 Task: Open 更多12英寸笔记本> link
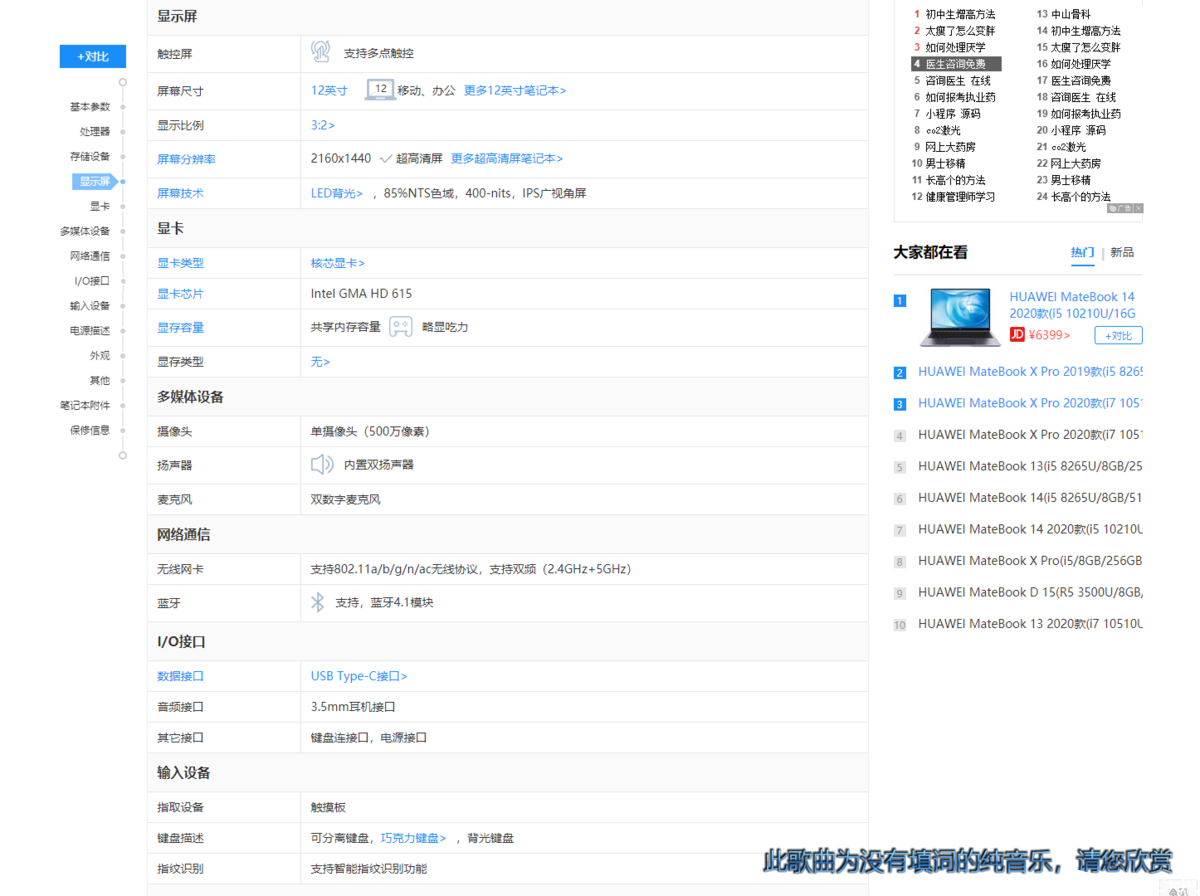[515, 90]
